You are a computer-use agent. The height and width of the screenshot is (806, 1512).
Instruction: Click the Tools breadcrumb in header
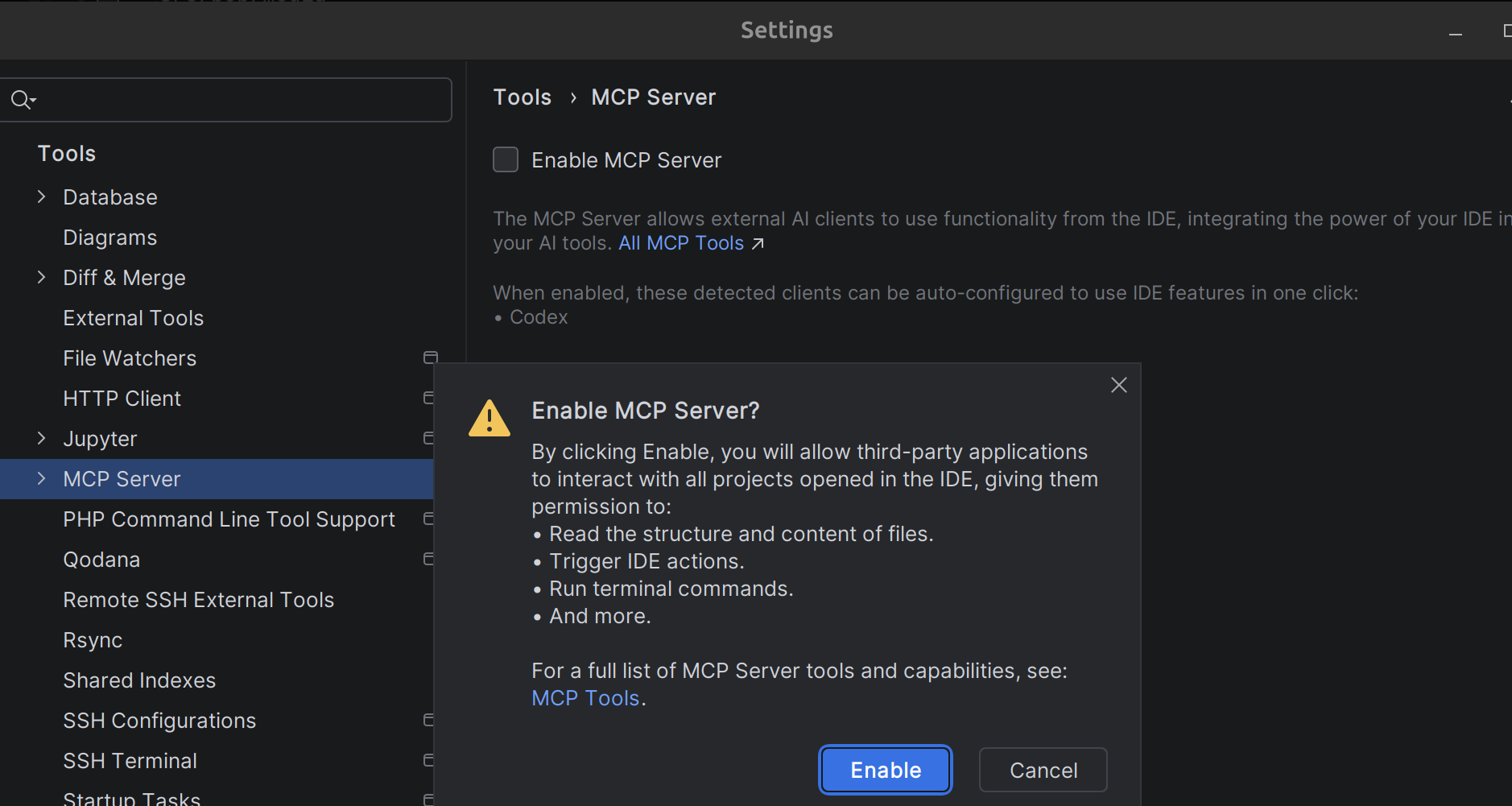click(x=522, y=97)
